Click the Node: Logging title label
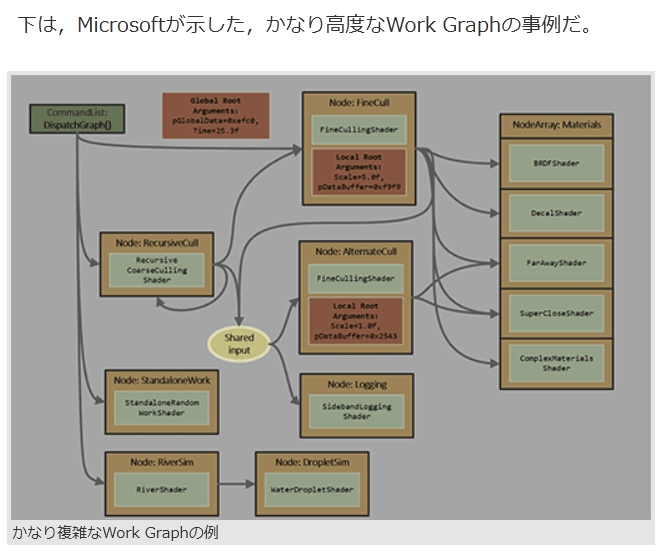This screenshot has width=661, height=553. pos(356,384)
